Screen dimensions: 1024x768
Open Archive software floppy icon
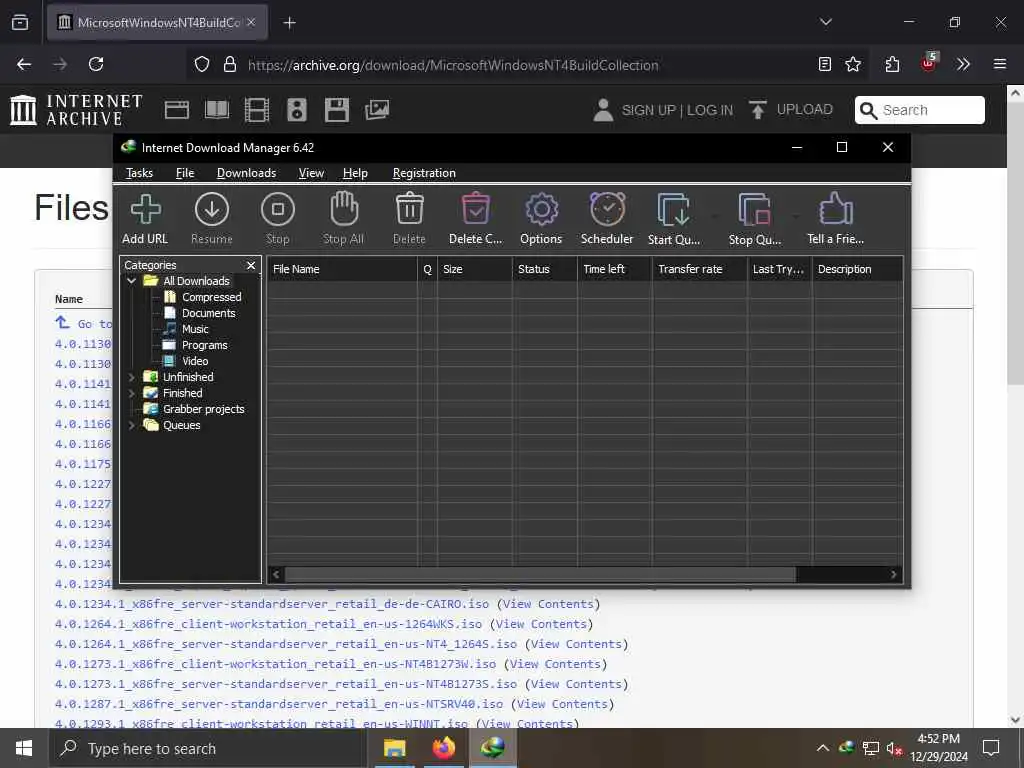pos(337,110)
